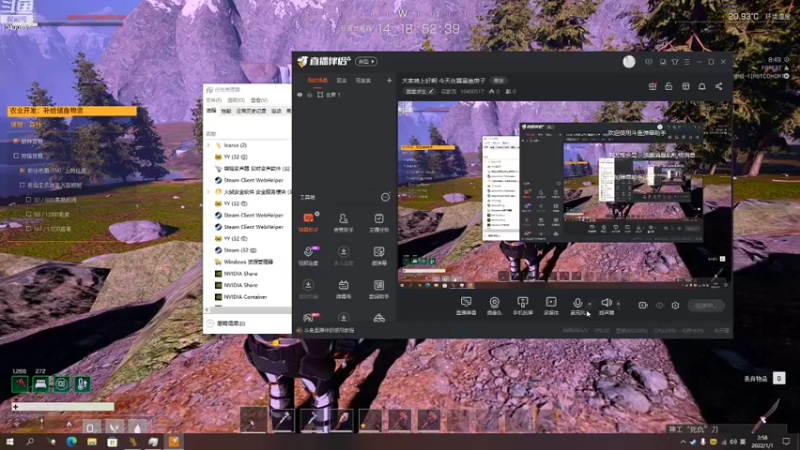Viewport: 800px width, 450px height.
Task: Click the share icon in streaming app
Action: click(x=718, y=86)
